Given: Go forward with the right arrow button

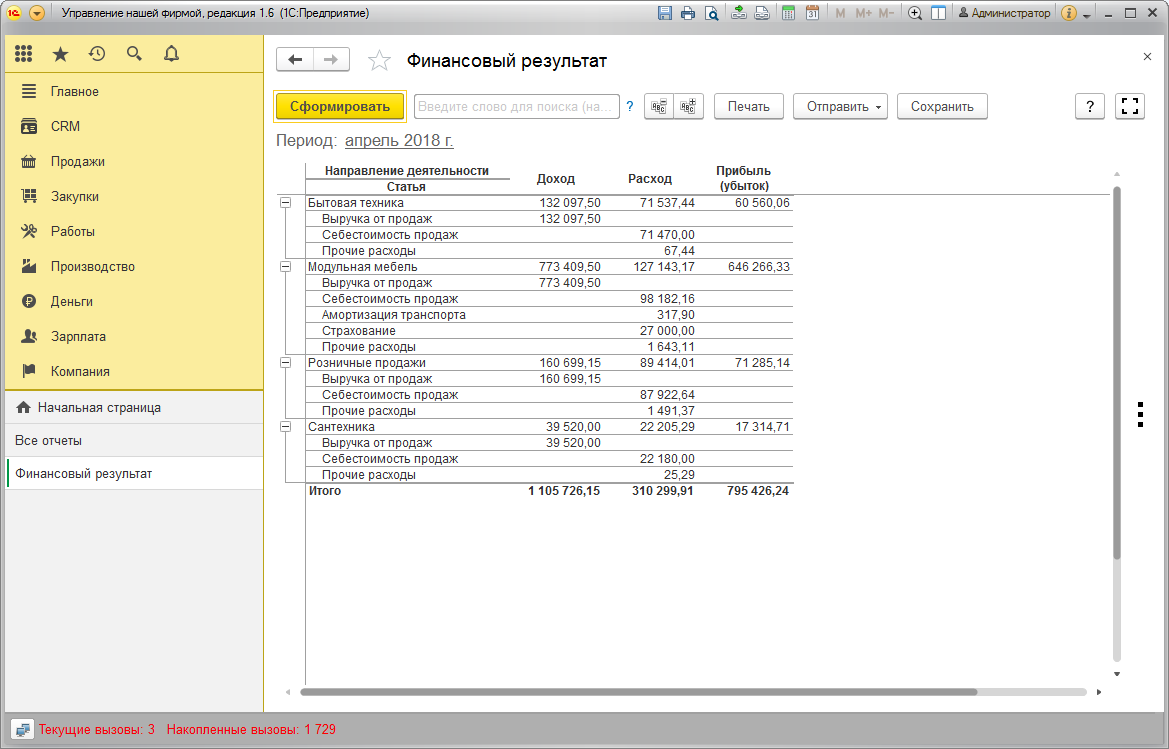Looking at the screenshot, I should 332,60.
